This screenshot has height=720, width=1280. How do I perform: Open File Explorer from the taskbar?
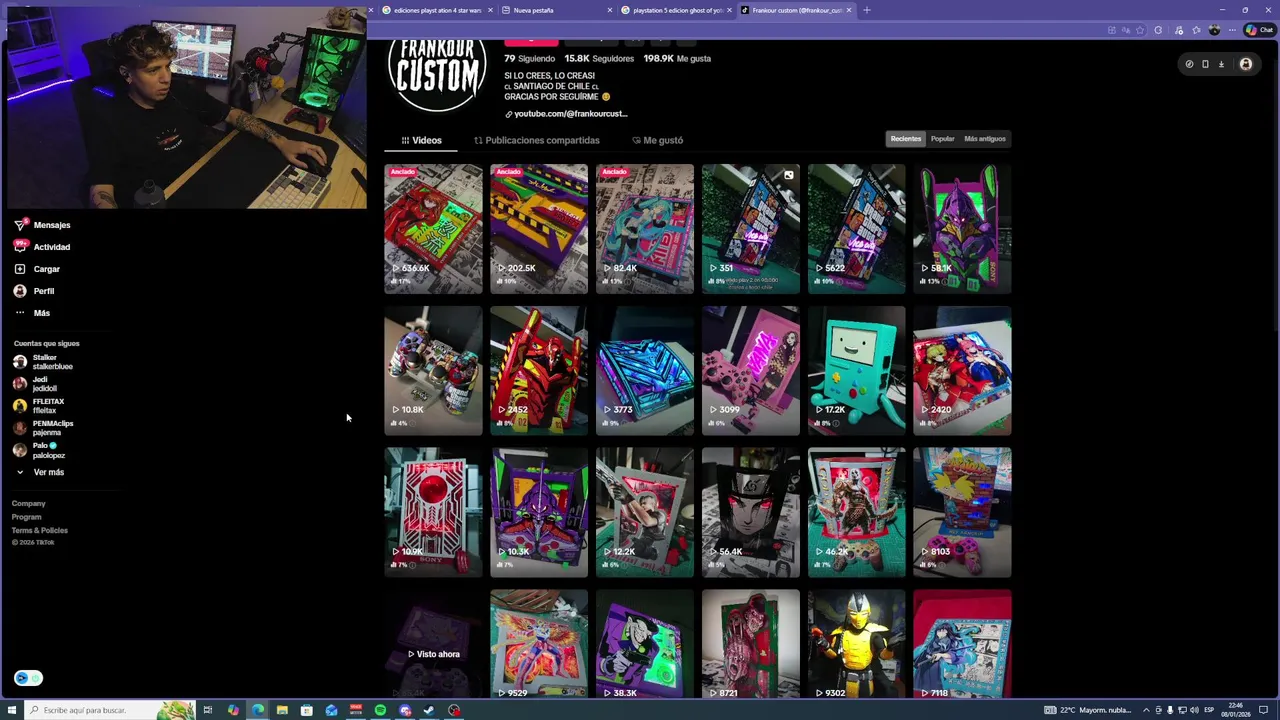[x=282, y=710]
